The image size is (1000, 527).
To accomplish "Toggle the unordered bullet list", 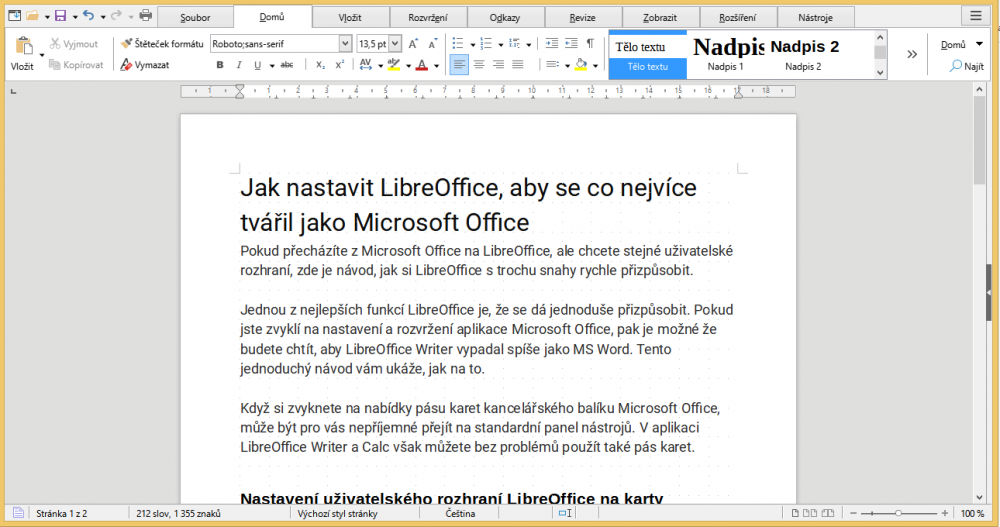I will point(458,44).
